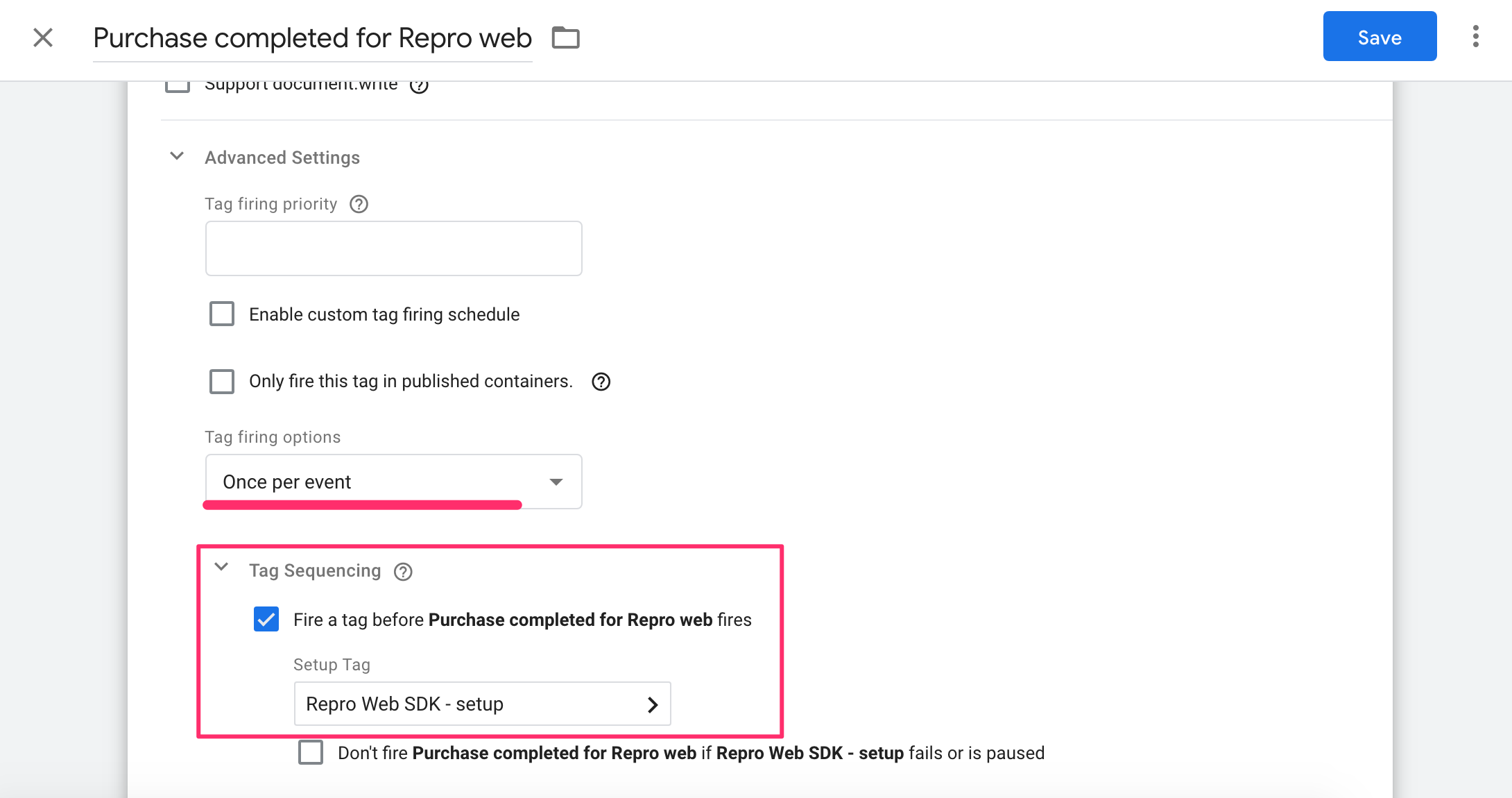
Task: Click the Advanced Settings heading text
Action: coord(282,158)
